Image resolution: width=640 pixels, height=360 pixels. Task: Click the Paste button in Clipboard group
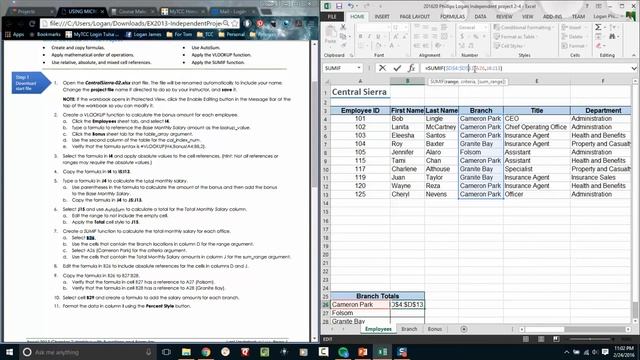[330, 35]
